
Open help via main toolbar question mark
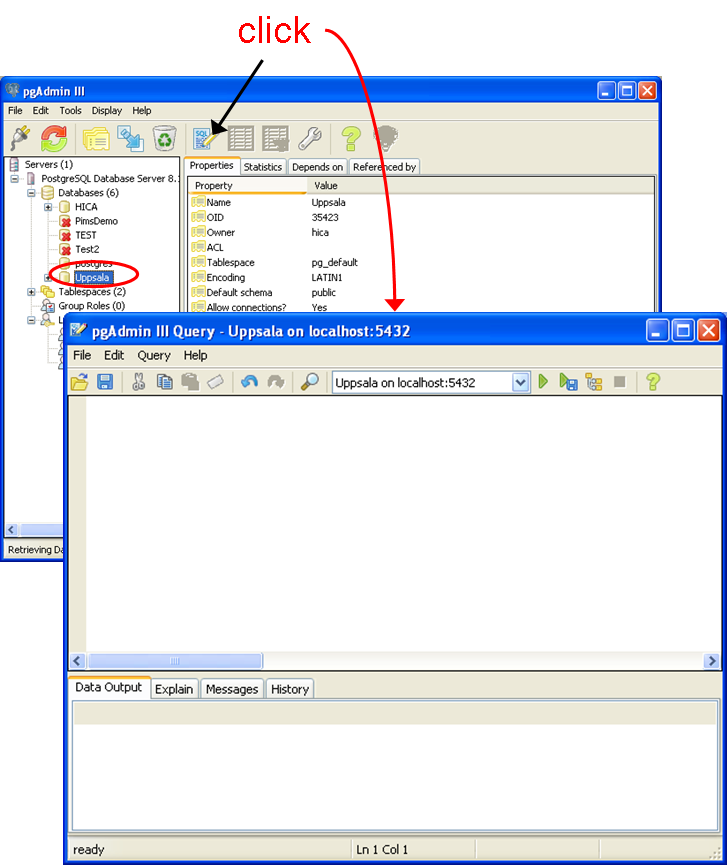point(351,138)
